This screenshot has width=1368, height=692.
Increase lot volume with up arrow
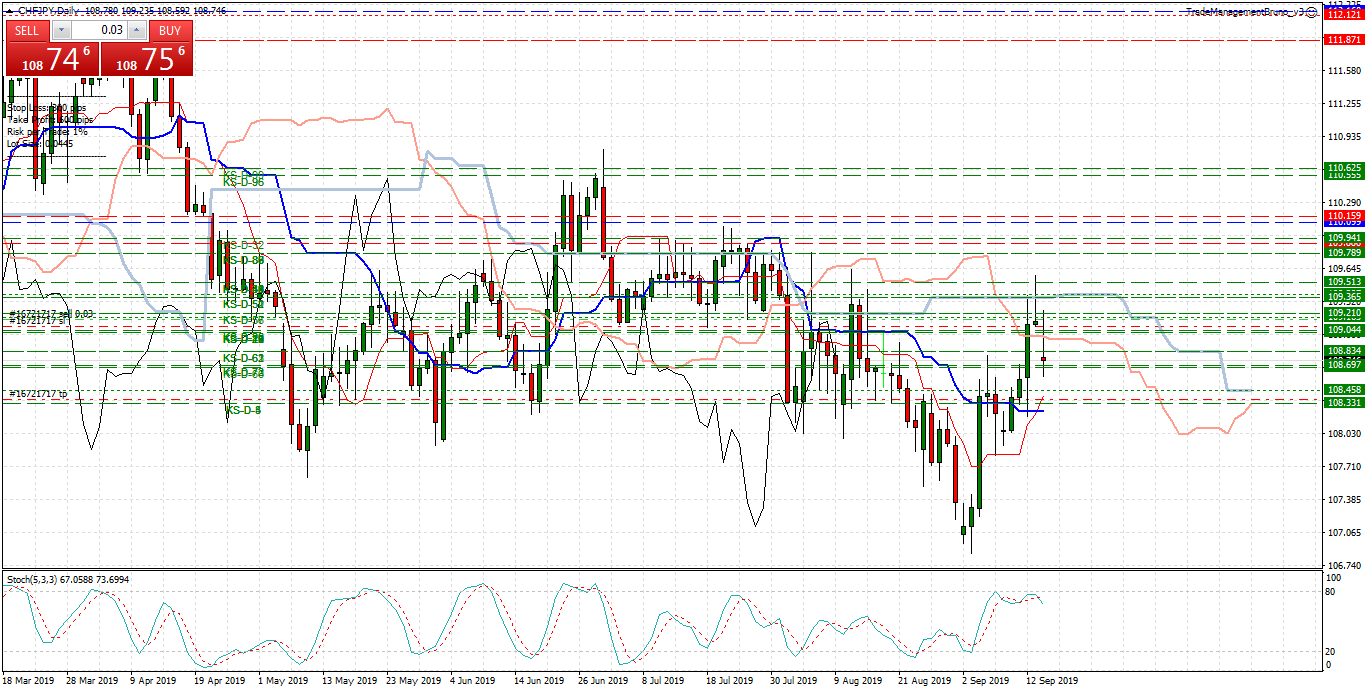click(136, 30)
